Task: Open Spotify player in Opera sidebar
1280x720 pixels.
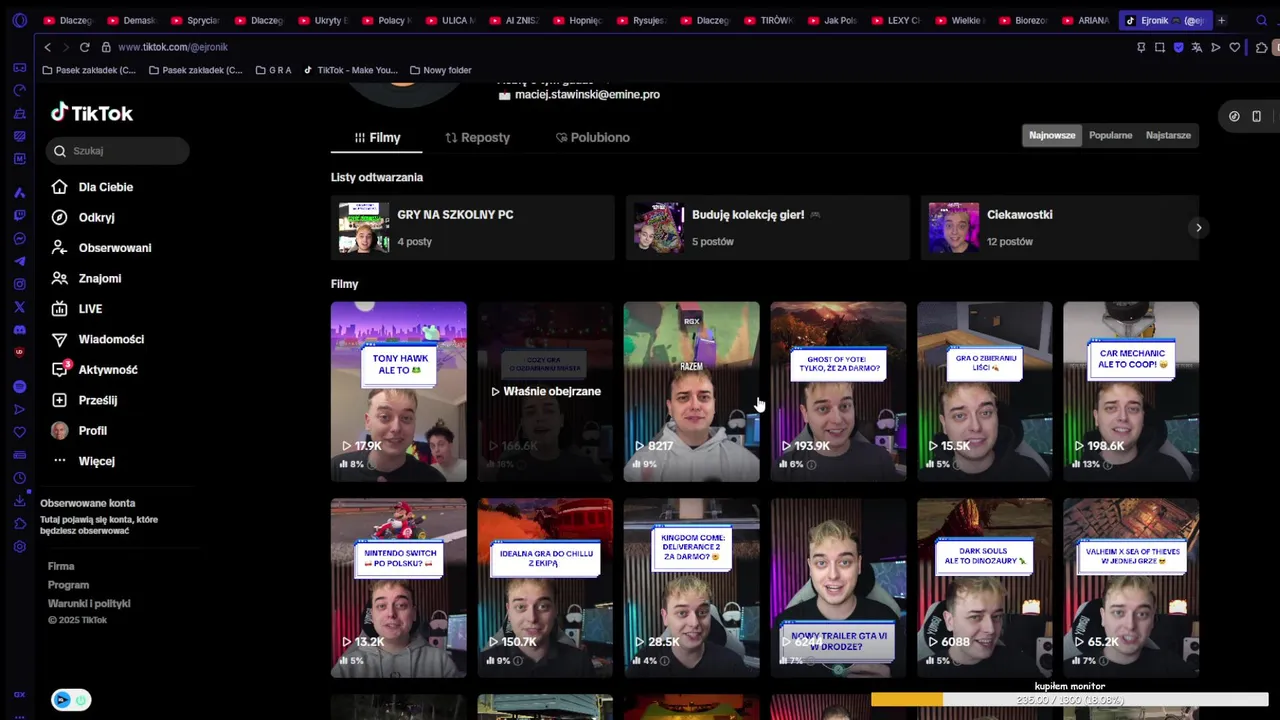Action: pyautogui.click(x=19, y=386)
